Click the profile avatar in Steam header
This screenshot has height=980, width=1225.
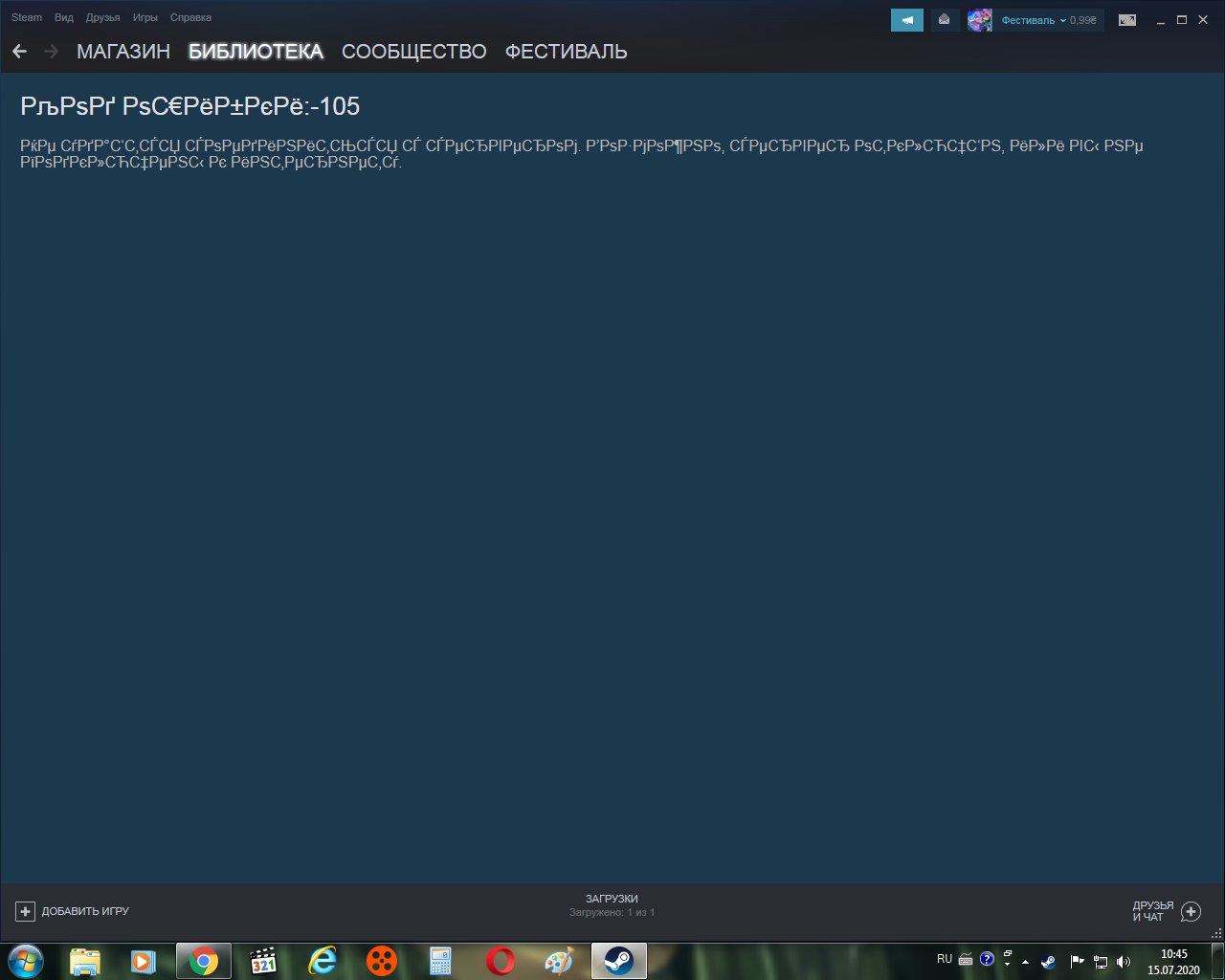click(x=980, y=20)
